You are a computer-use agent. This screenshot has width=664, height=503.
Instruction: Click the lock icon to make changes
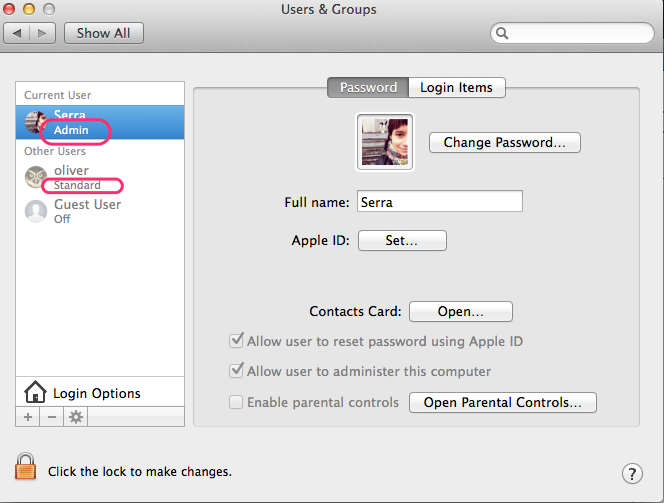pos(25,466)
